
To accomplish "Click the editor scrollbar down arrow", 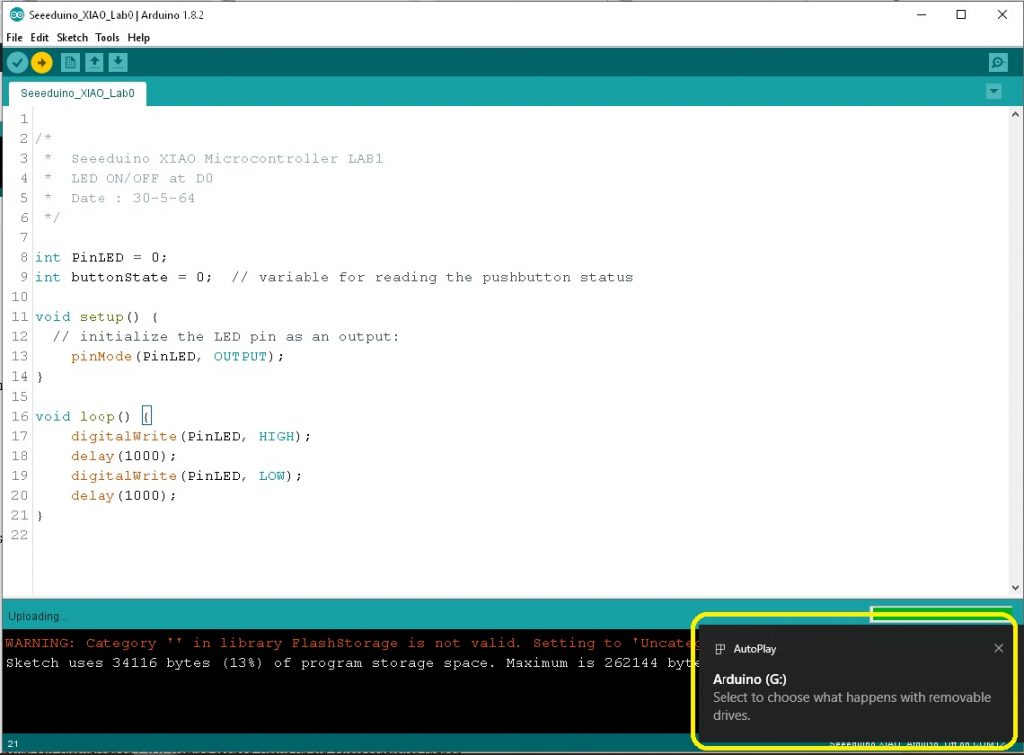I will coord(1016,588).
